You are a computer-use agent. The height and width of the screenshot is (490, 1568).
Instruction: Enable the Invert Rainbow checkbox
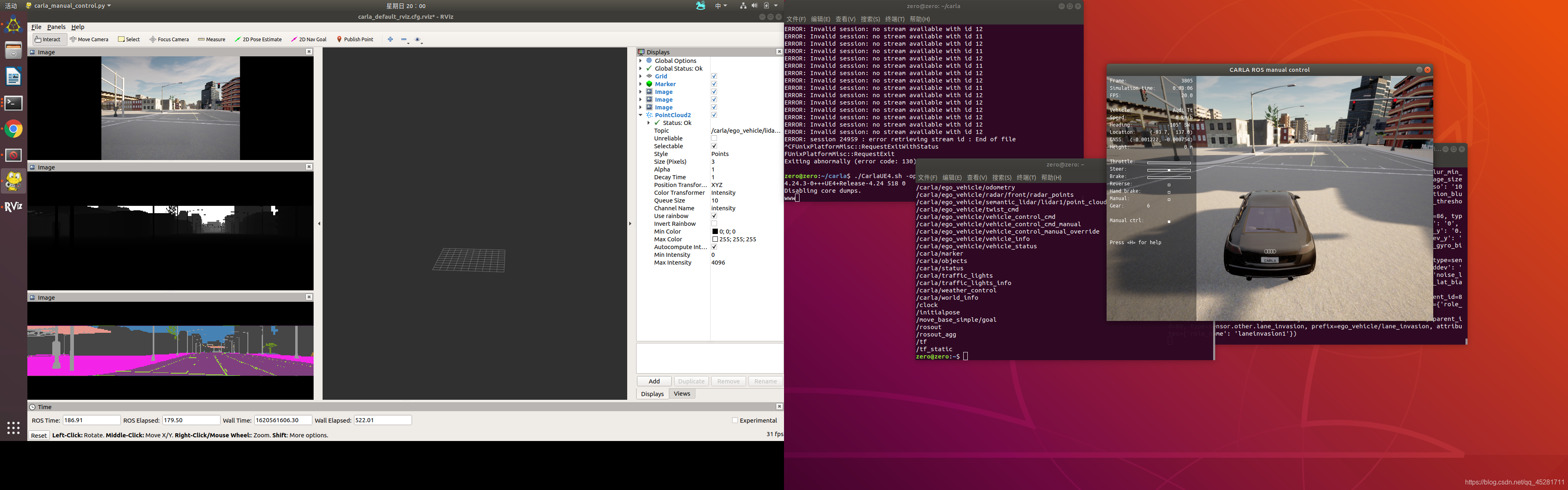point(714,224)
